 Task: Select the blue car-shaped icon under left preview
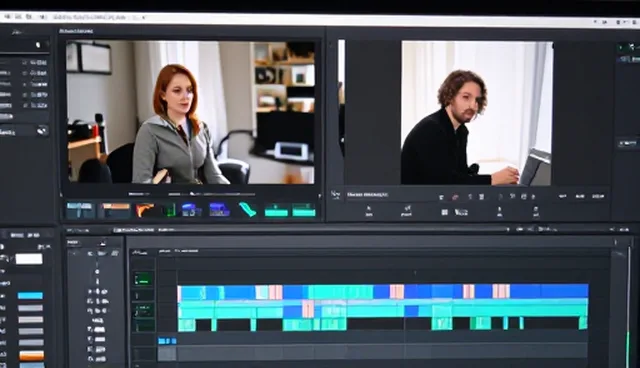point(191,210)
